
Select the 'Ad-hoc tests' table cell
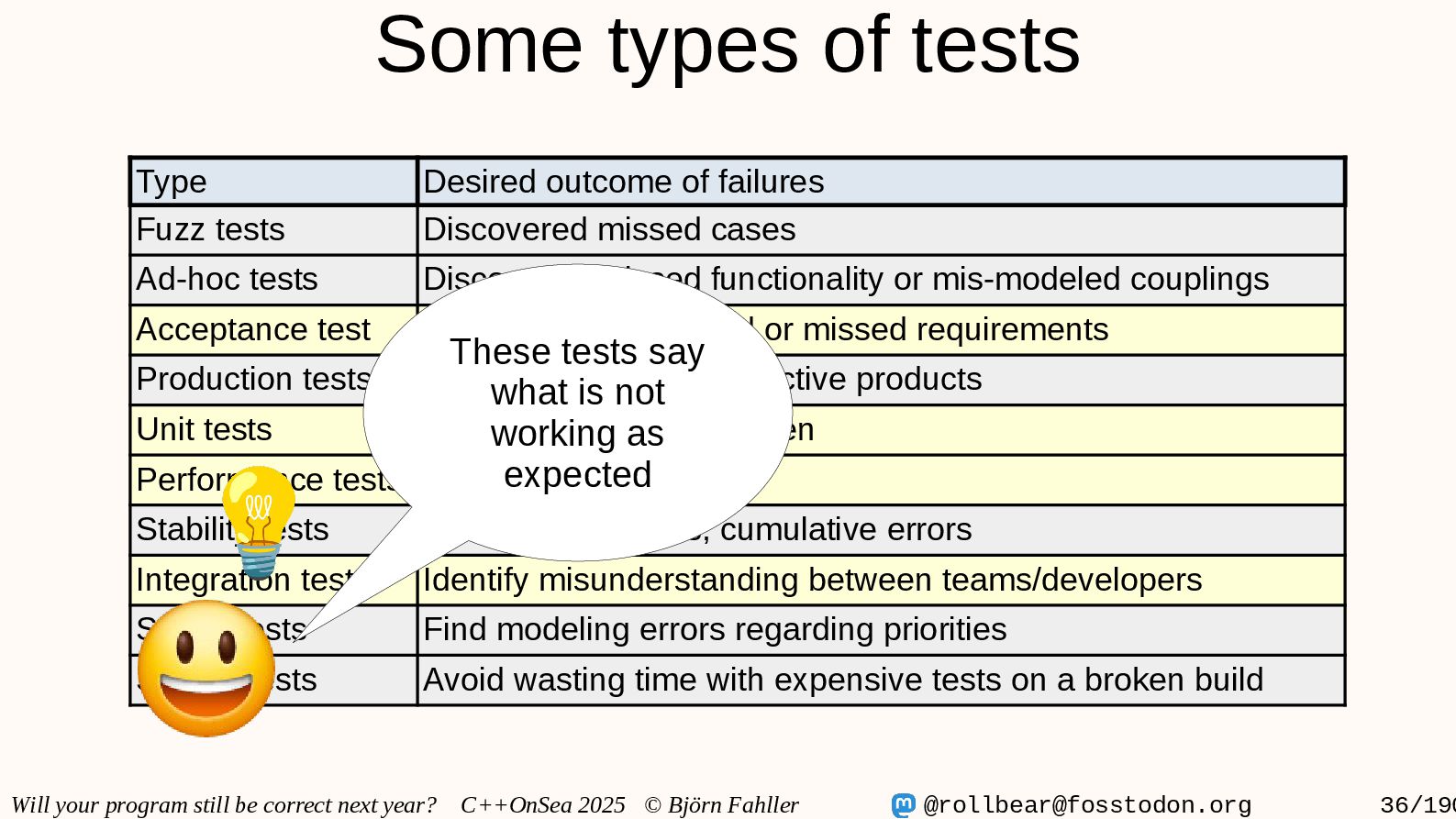(x=273, y=280)
